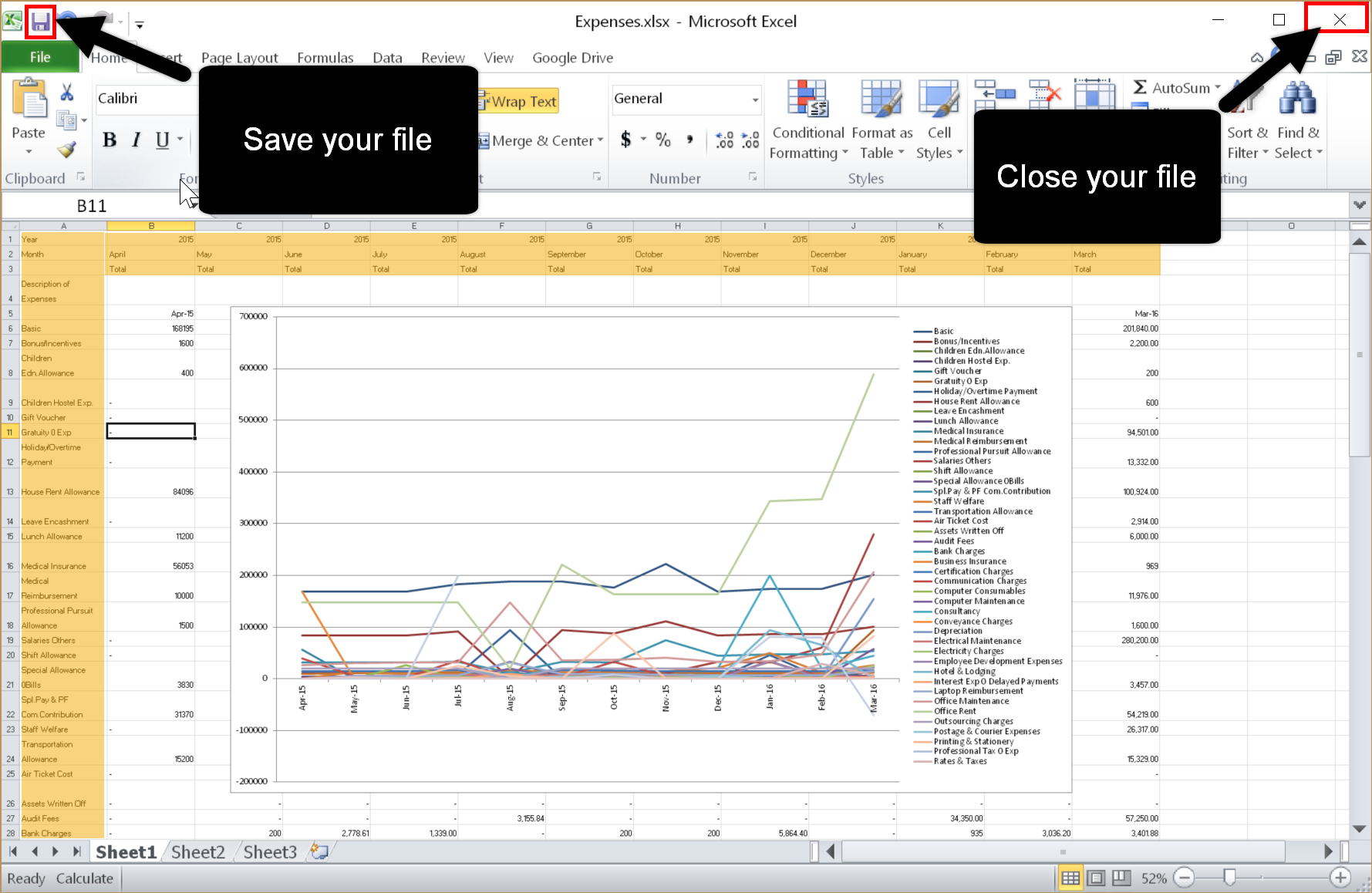The height and width of the screenshot is (893, 1372).
Task: Open the File tab
Action: (40, 57)
